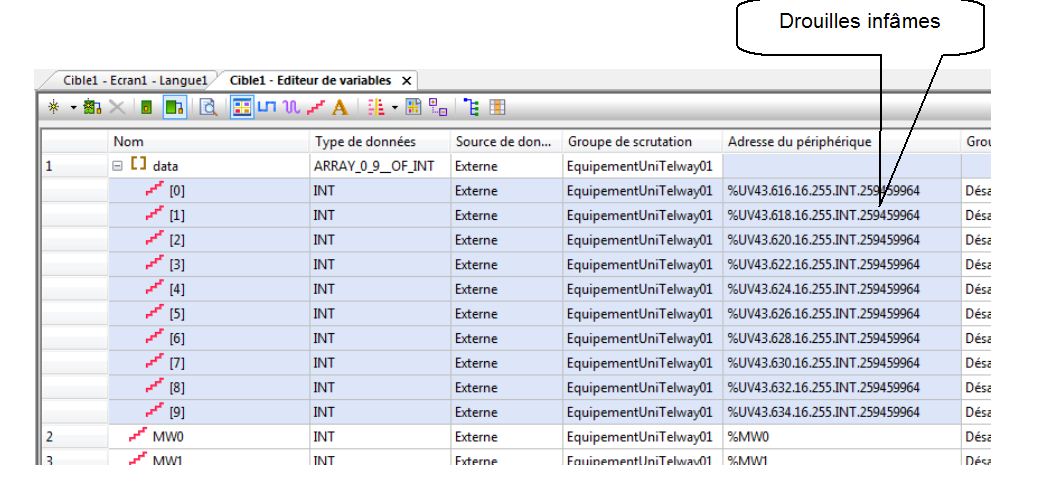Click the blue-green tree view icon

[x=472, y=107]
